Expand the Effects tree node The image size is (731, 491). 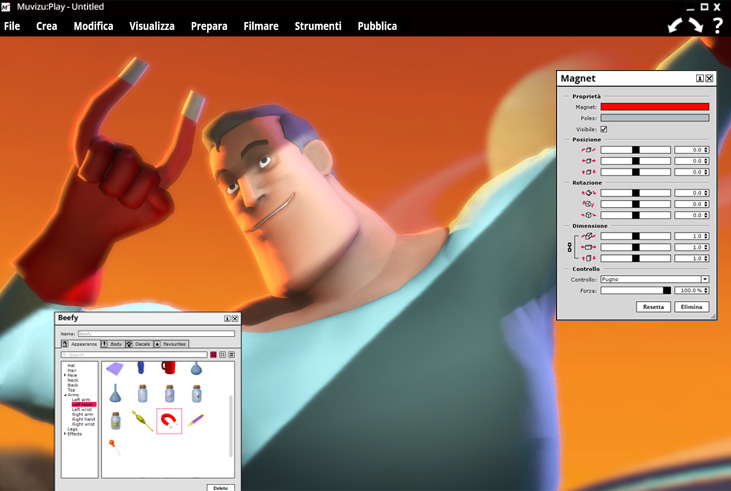65,434
